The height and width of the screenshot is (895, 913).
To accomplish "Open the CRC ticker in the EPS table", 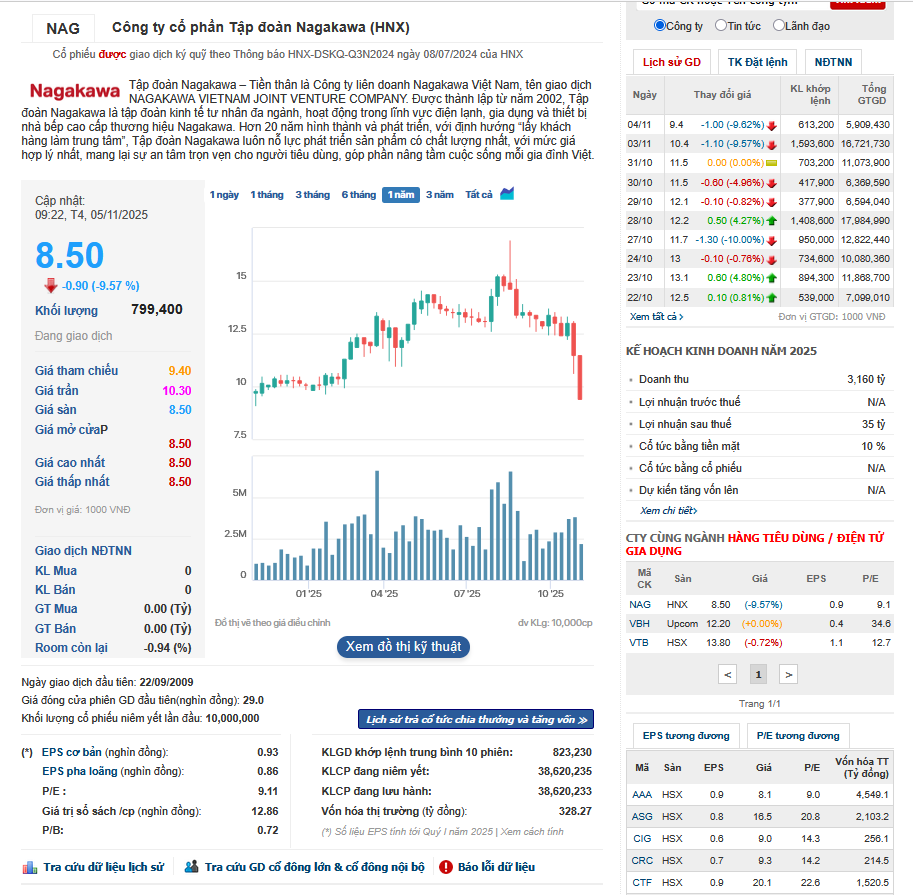I will 642,861.
